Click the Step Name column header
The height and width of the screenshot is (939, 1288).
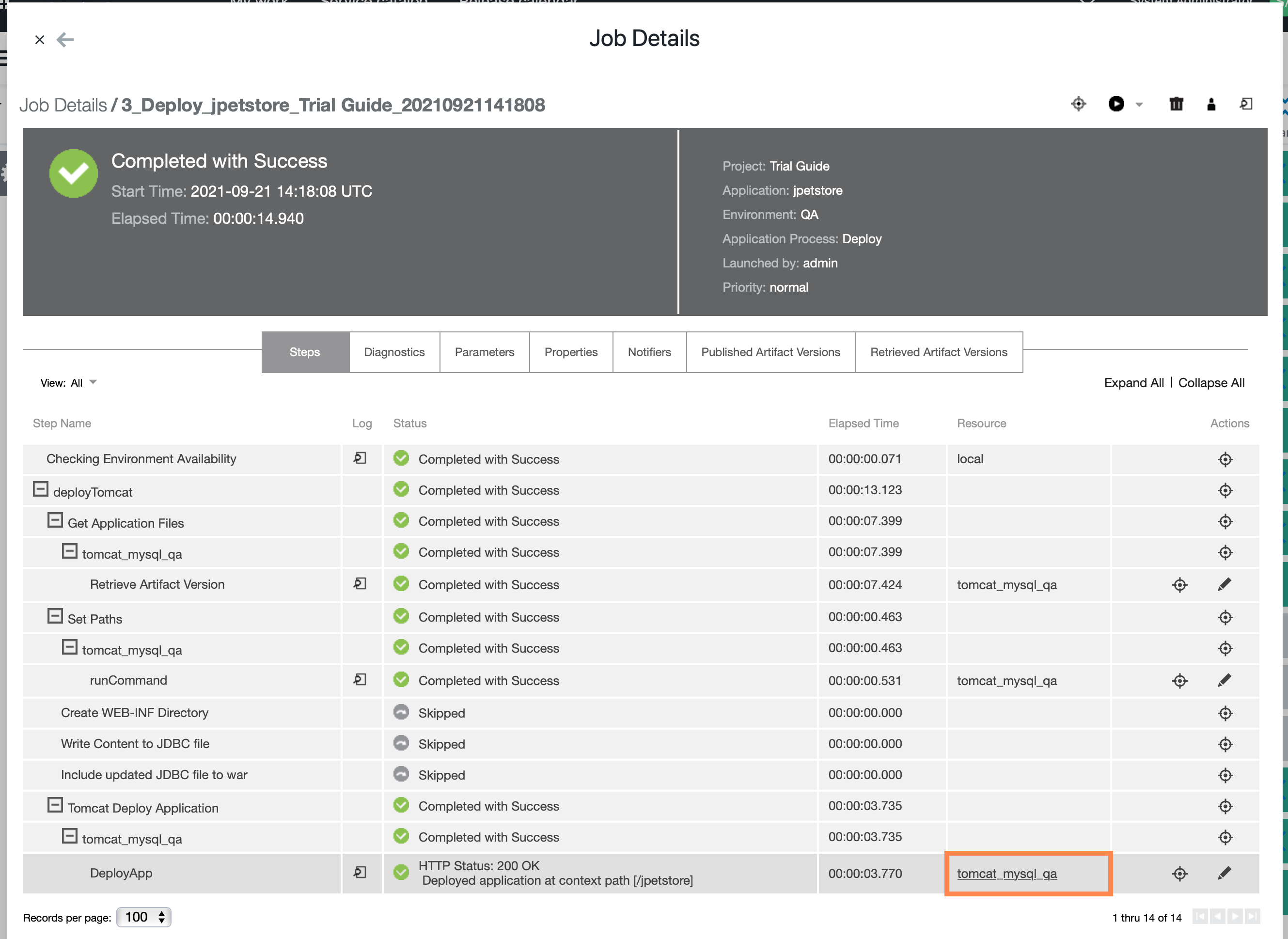pos(62,423)
